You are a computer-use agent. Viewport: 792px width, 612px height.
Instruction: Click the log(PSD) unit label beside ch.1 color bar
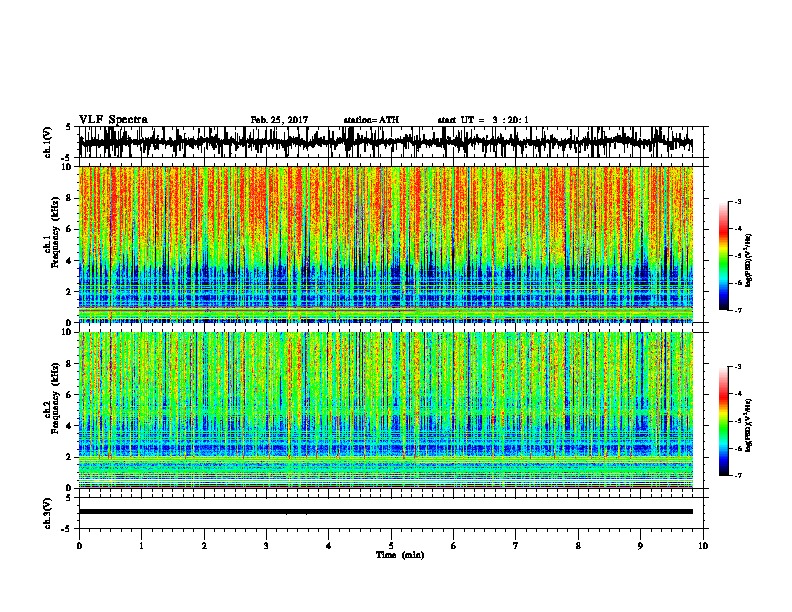tap(749, 261)
